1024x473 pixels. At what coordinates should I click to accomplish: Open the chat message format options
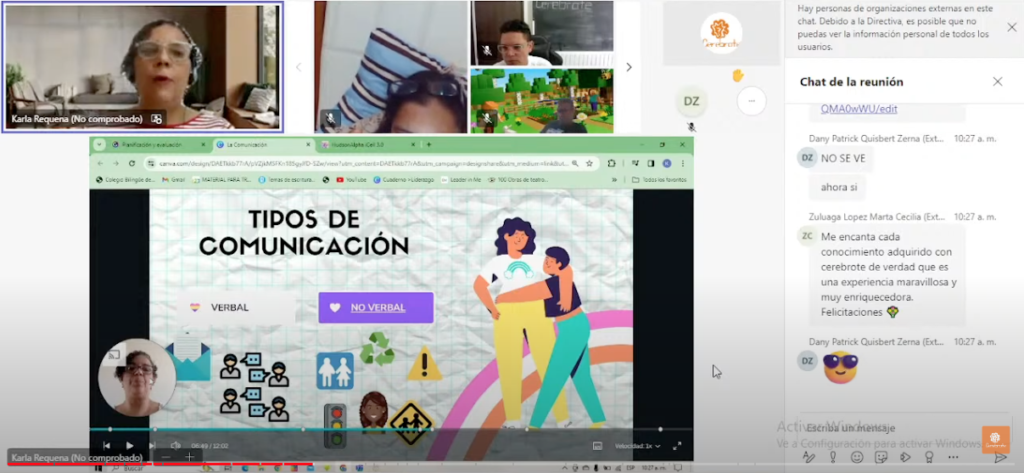[x=808, y=457]
